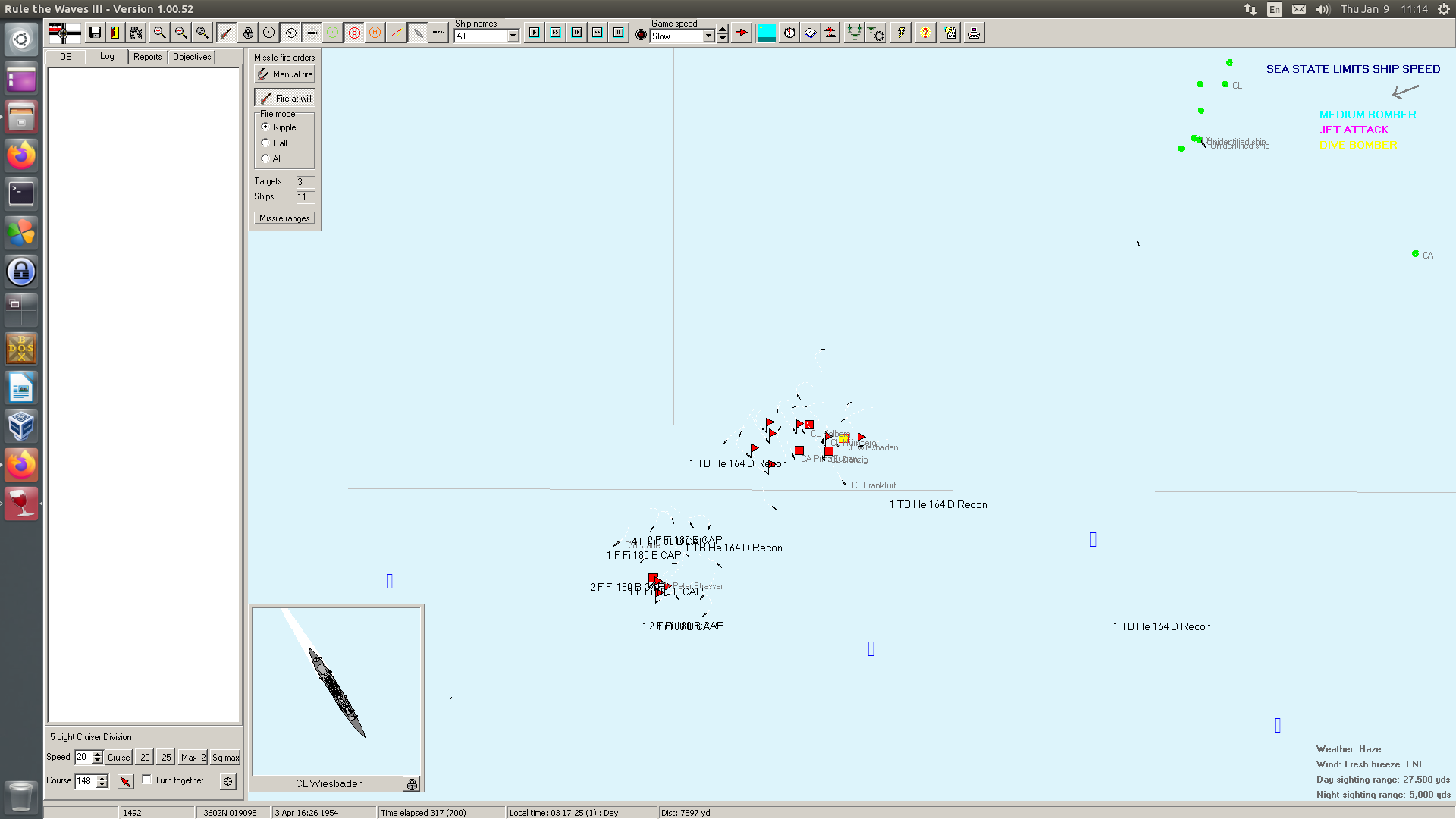Viewport: 1456px width, 819px height.
Task: Click the Targets value field
Action: (x=305, y=182)
